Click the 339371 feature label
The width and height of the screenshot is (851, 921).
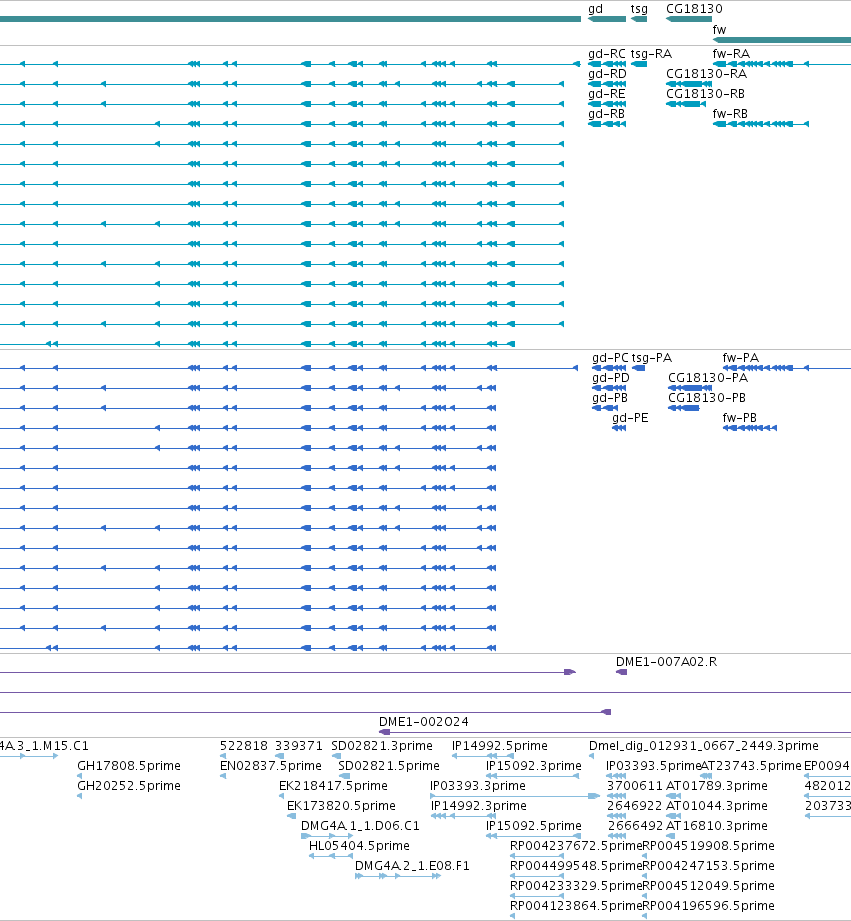click(x=299, y=746)
